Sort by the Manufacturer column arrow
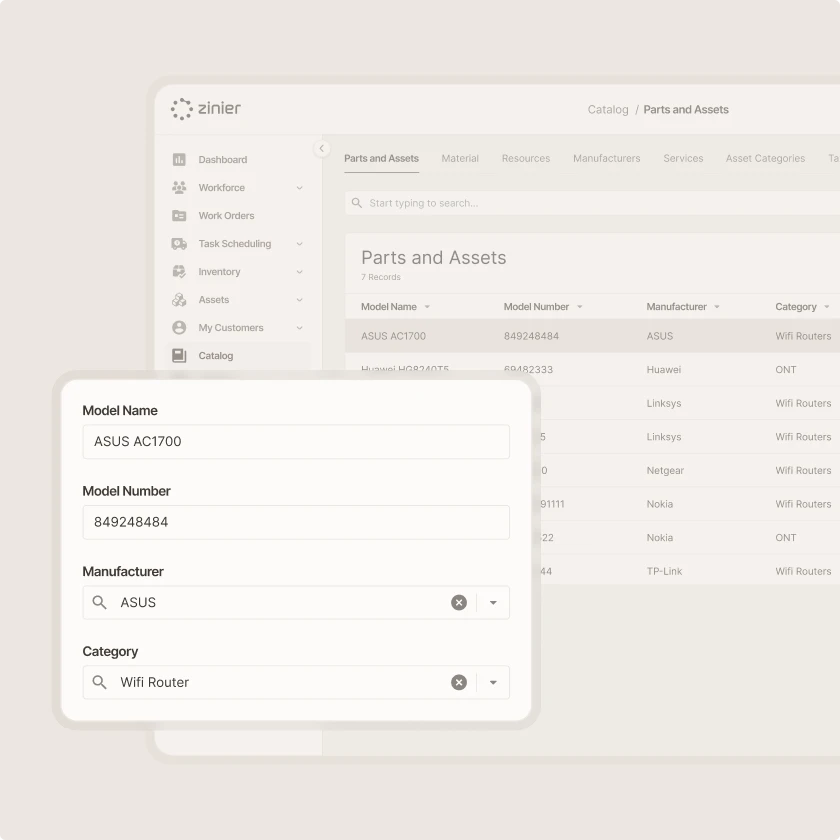The height and width of the screenshot is (840, 840). [x=717, y=307]
